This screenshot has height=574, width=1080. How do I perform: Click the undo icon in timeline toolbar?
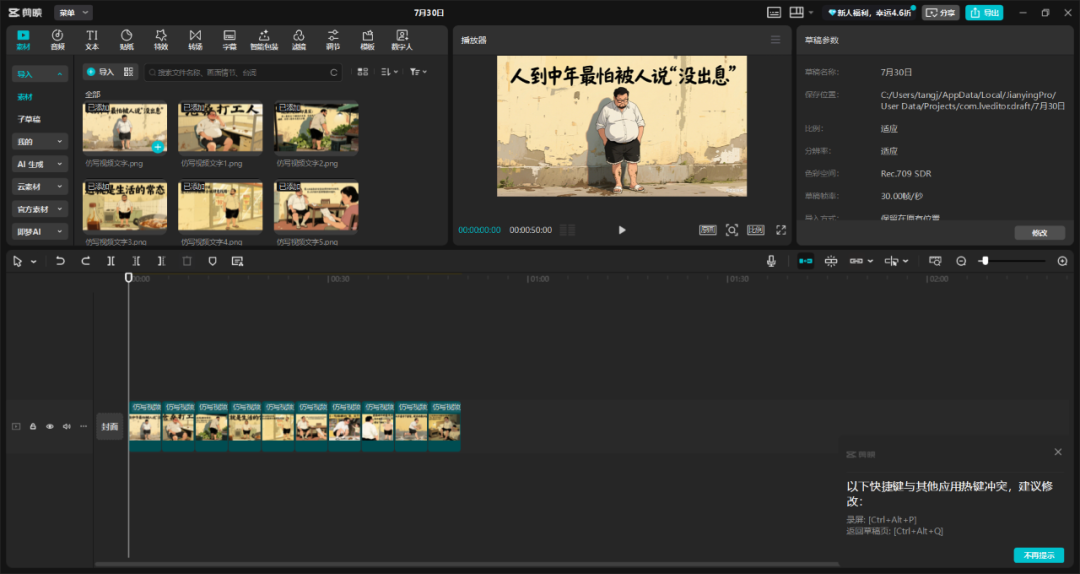click(60, 261)
